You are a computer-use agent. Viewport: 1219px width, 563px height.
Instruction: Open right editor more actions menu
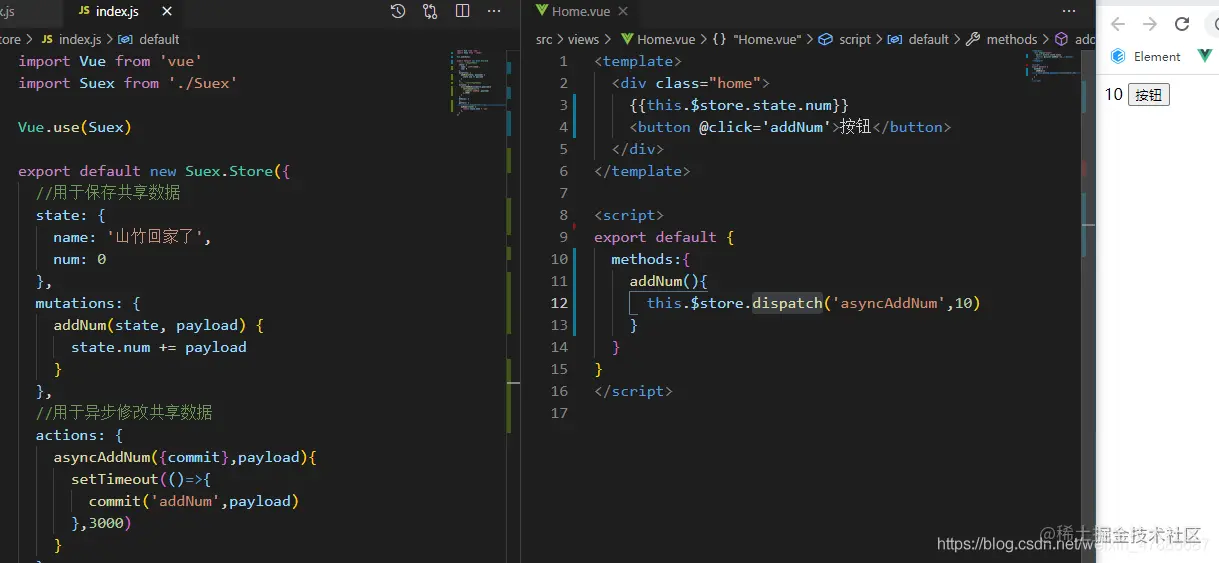[1069, 11]
